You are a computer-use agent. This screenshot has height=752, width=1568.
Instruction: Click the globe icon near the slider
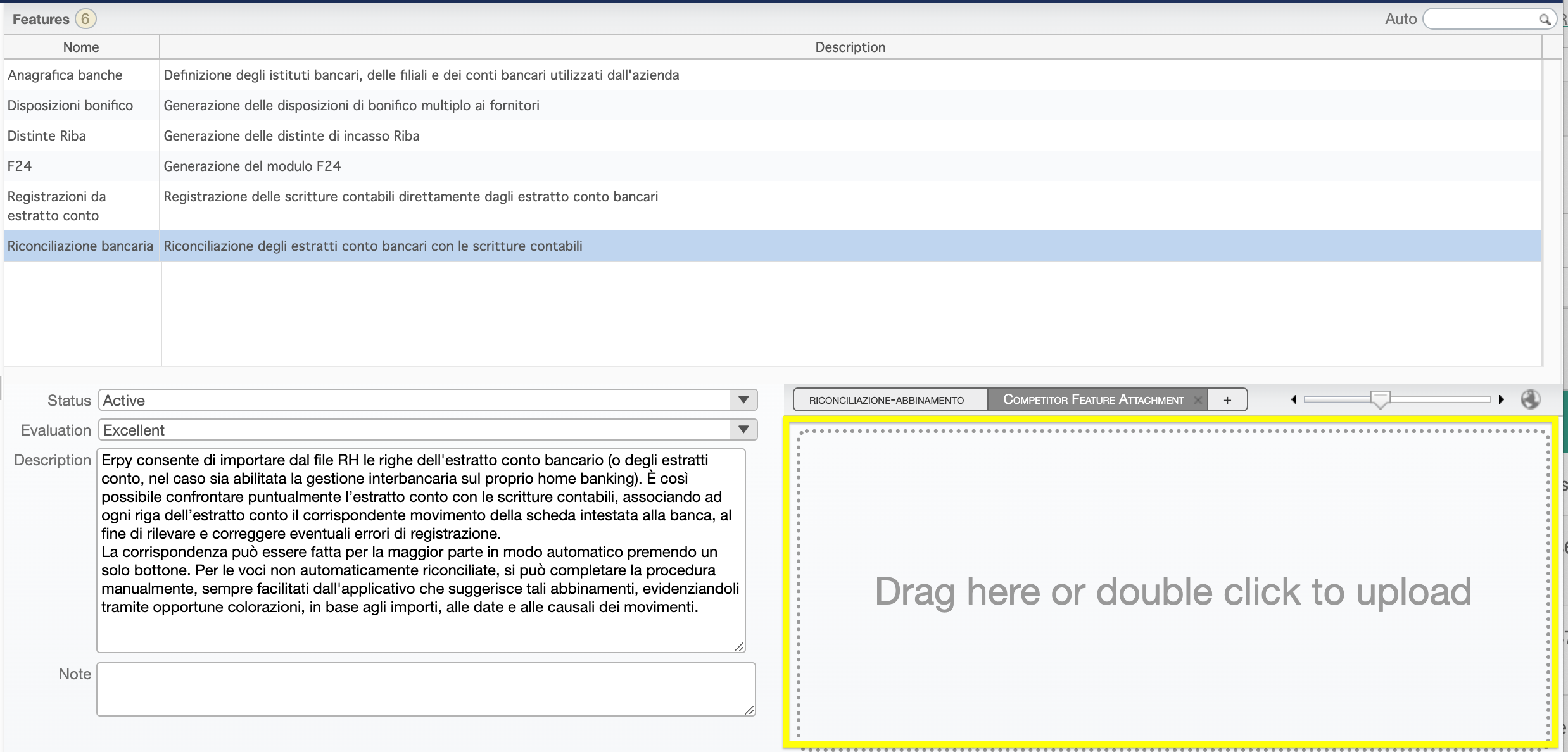[x=1530, y=399]
